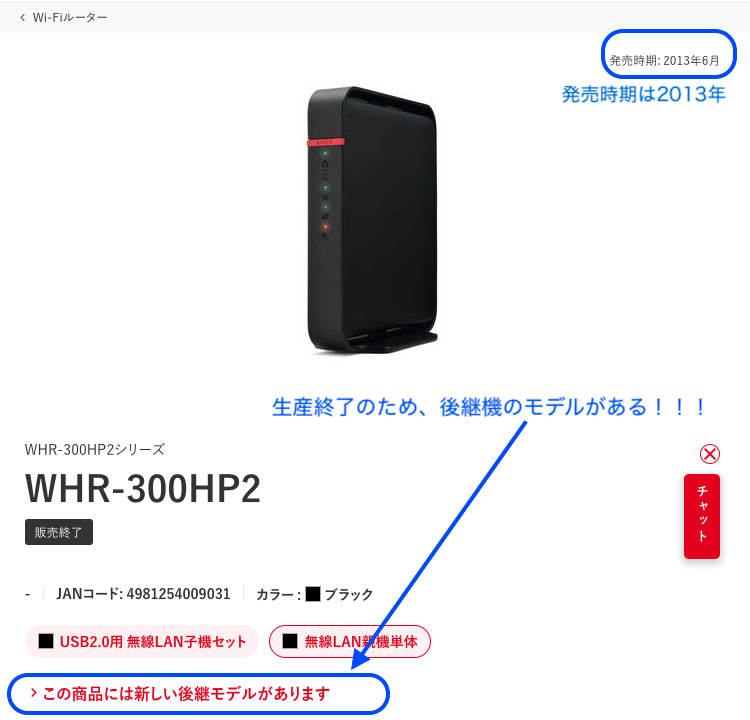Select 無線LAN親機単体 option
Screen dimensions: 750x720
tap(350, 642)
